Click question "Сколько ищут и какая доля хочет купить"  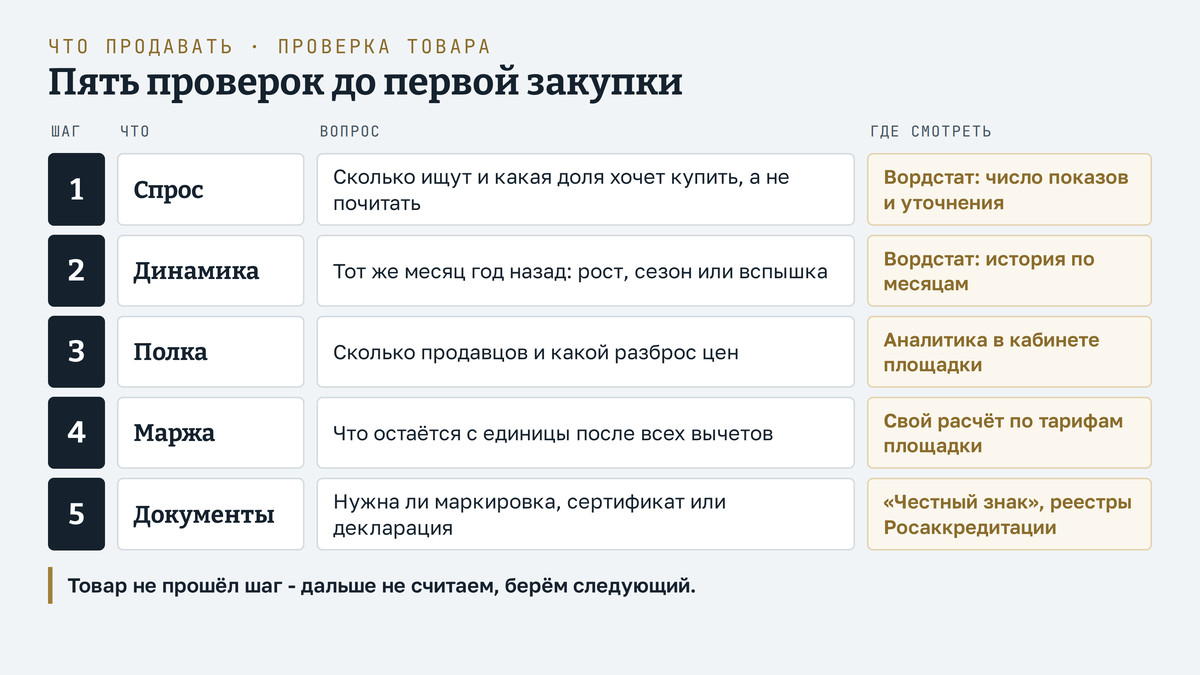tap(586, 189)
